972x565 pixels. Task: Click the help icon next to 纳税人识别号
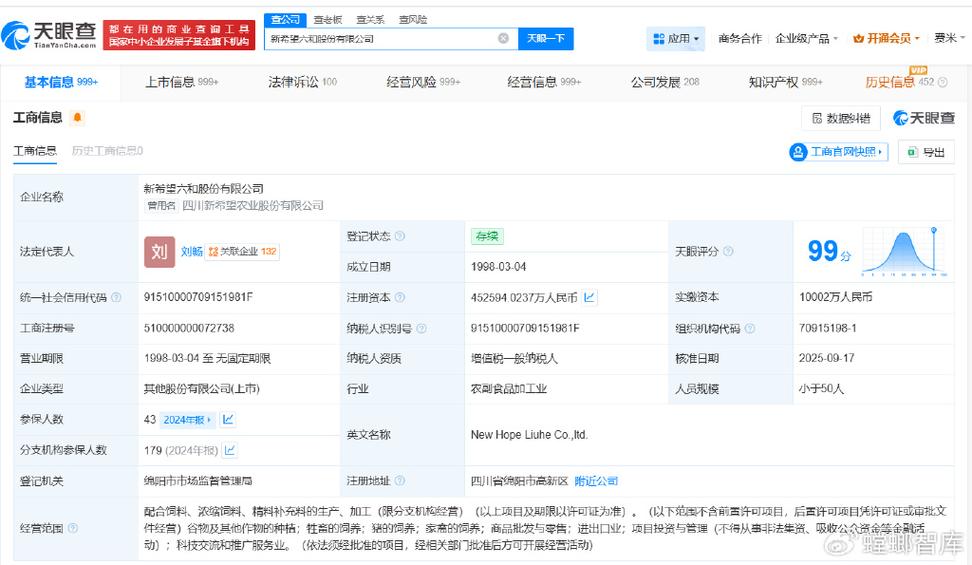pos(422,329)
